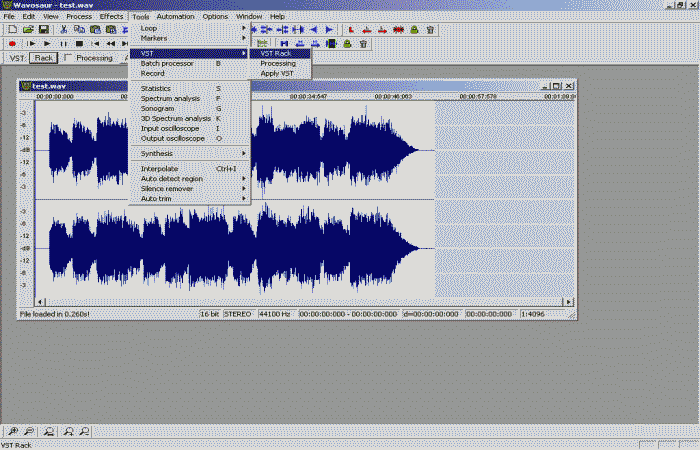Toggle the VST Rack button
This screenshot has width=700, height=450.
click(43, 58)
